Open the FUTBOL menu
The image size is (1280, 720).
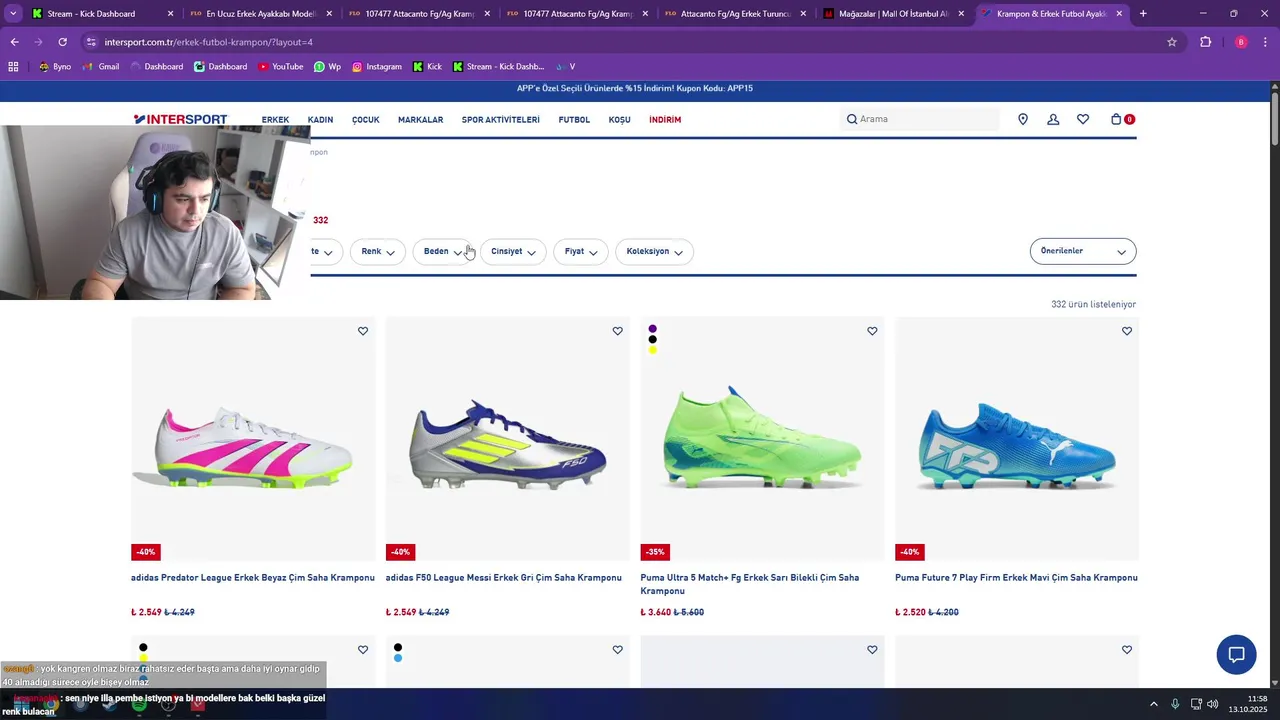pos(574,120)
